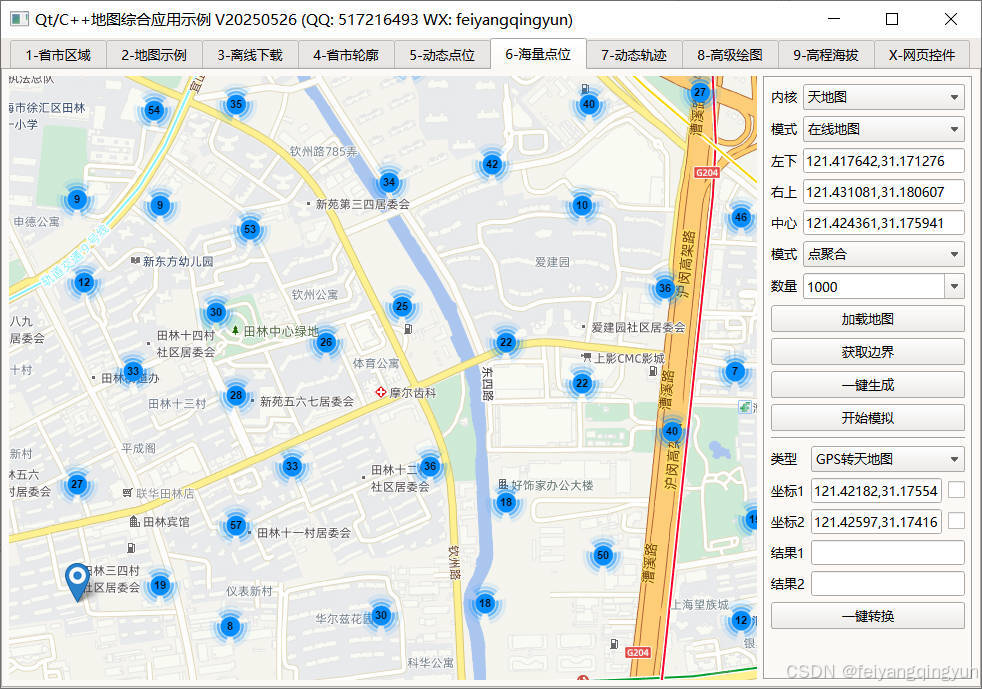
Task: Click cluster marker numbered 25
Action: click(402, 306)
